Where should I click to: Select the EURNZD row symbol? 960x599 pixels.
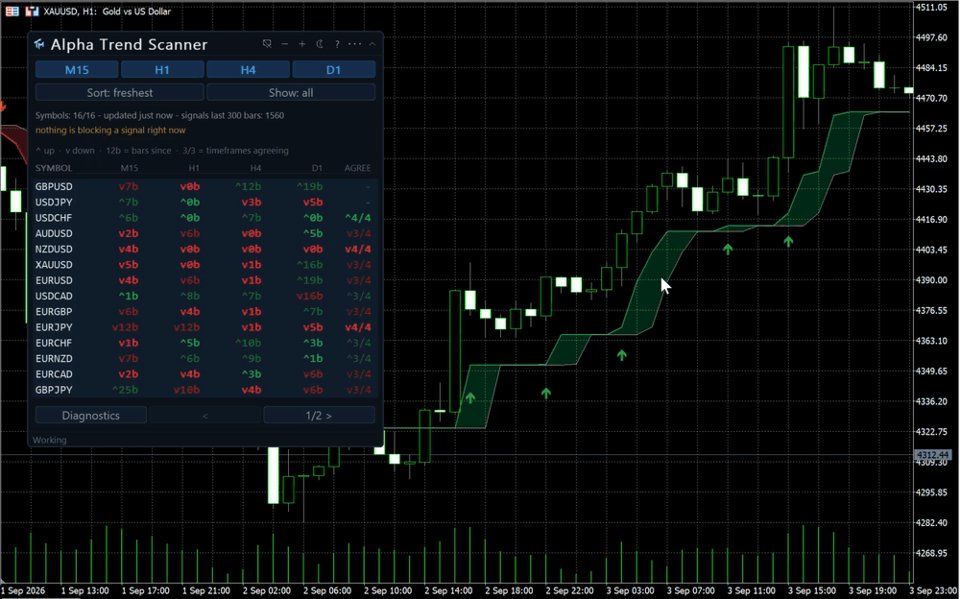pos(54,358)
